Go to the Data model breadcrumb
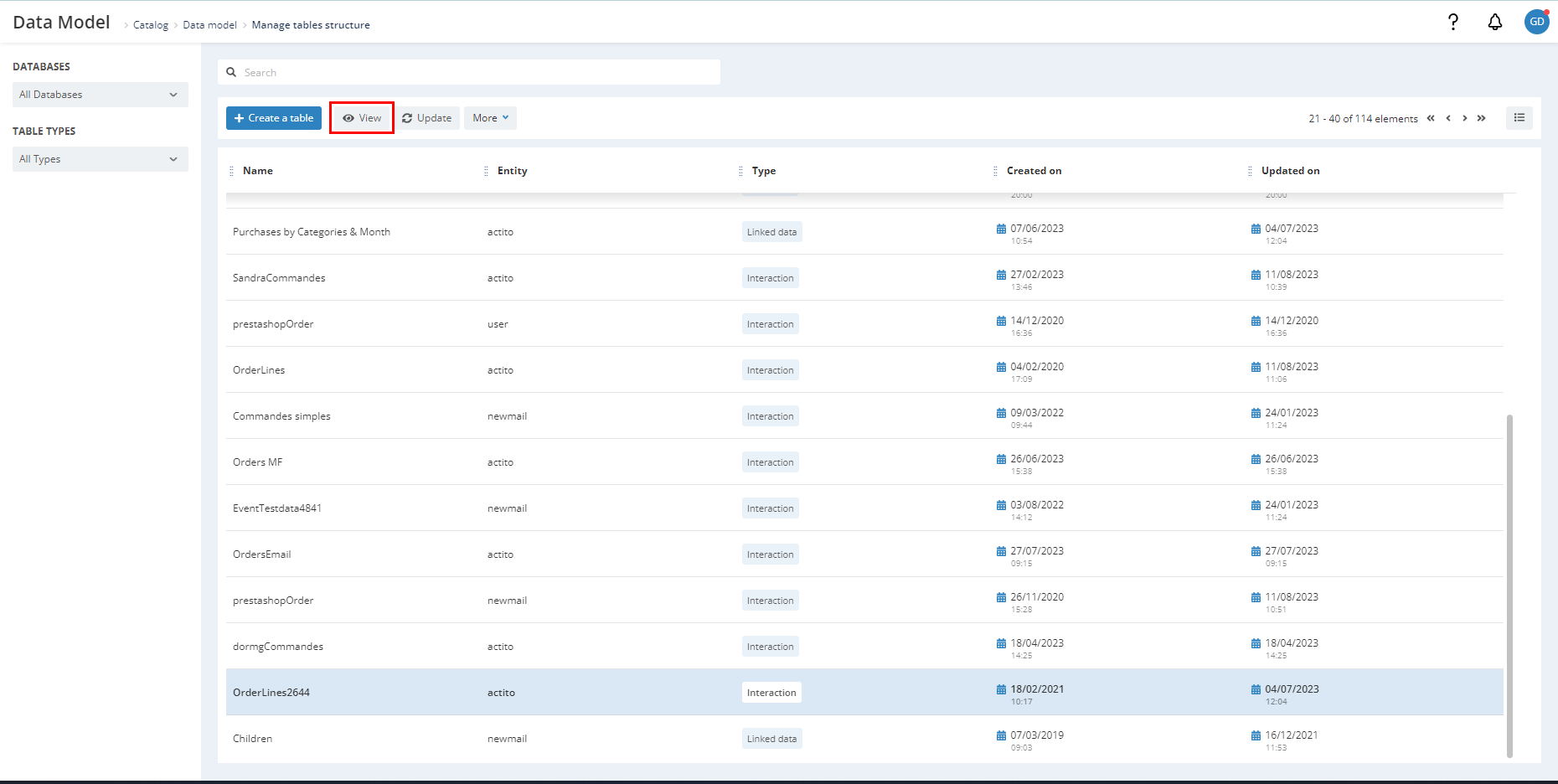The height and width of the screenshot is (784, 1558). (x=209, y=25)
